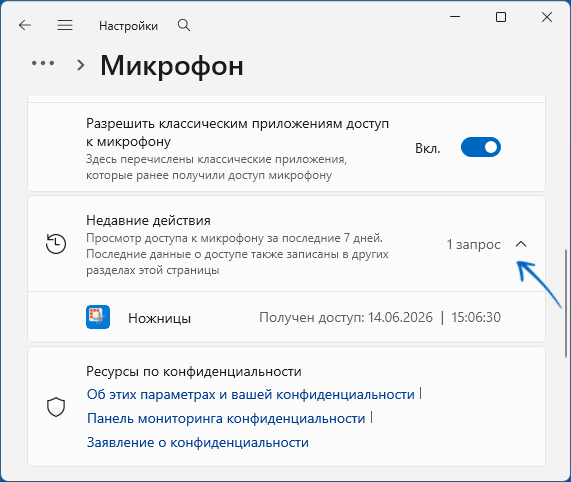Click the Настройки window title
Image resolution: width=571 pixels, height=482 pixels.
pos(129,26)
